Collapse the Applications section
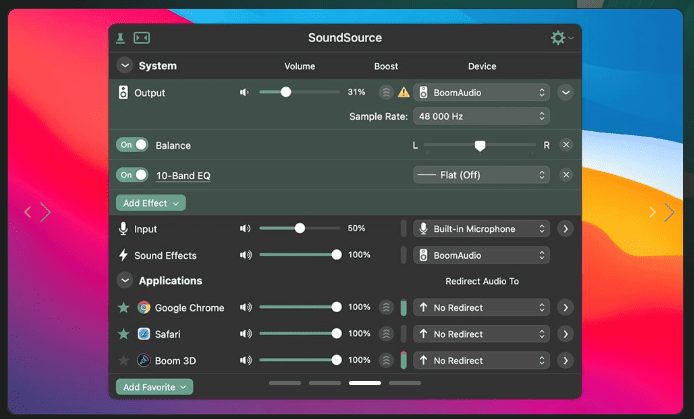The width and height of the screenshot is (694, 419). pyautogui.click(x=125, y=281)
